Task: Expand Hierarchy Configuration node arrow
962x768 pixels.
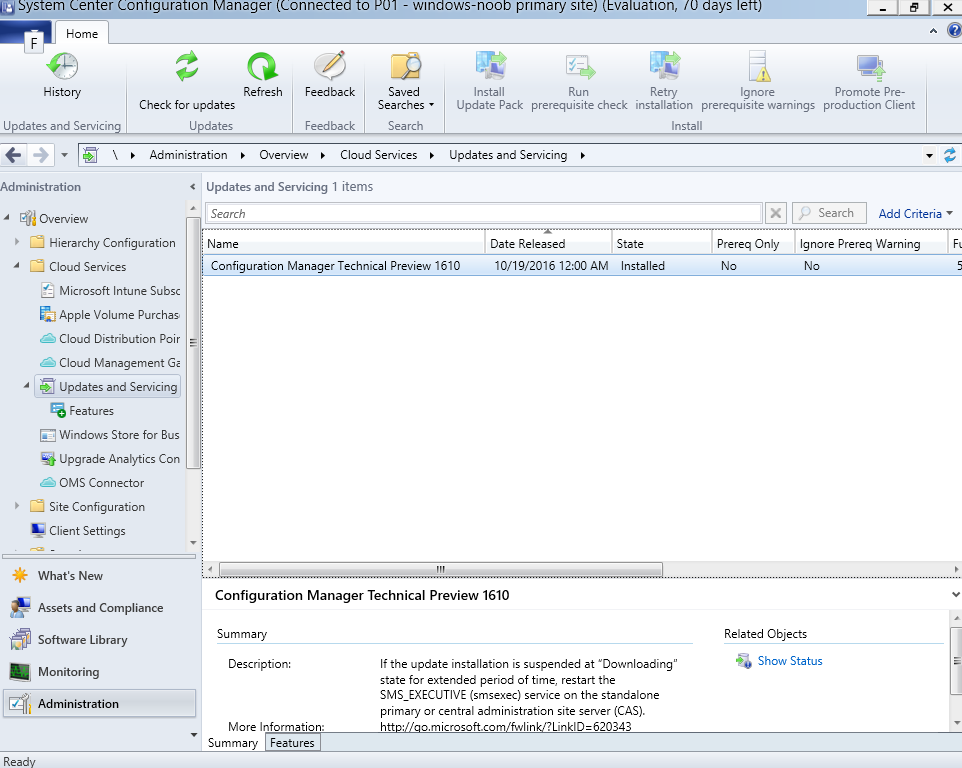Action: [x=17, y=242]
